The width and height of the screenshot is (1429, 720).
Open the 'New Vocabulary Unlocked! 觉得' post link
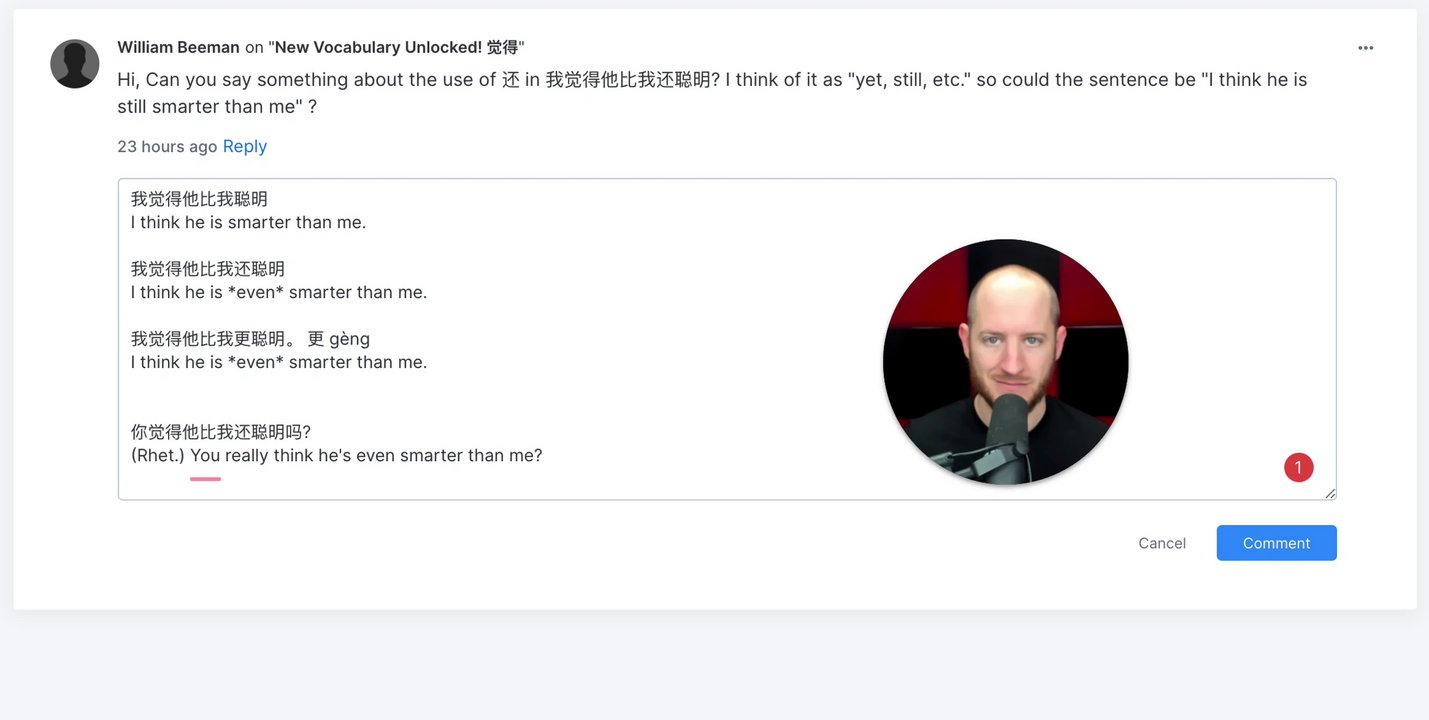coord(396,47)
